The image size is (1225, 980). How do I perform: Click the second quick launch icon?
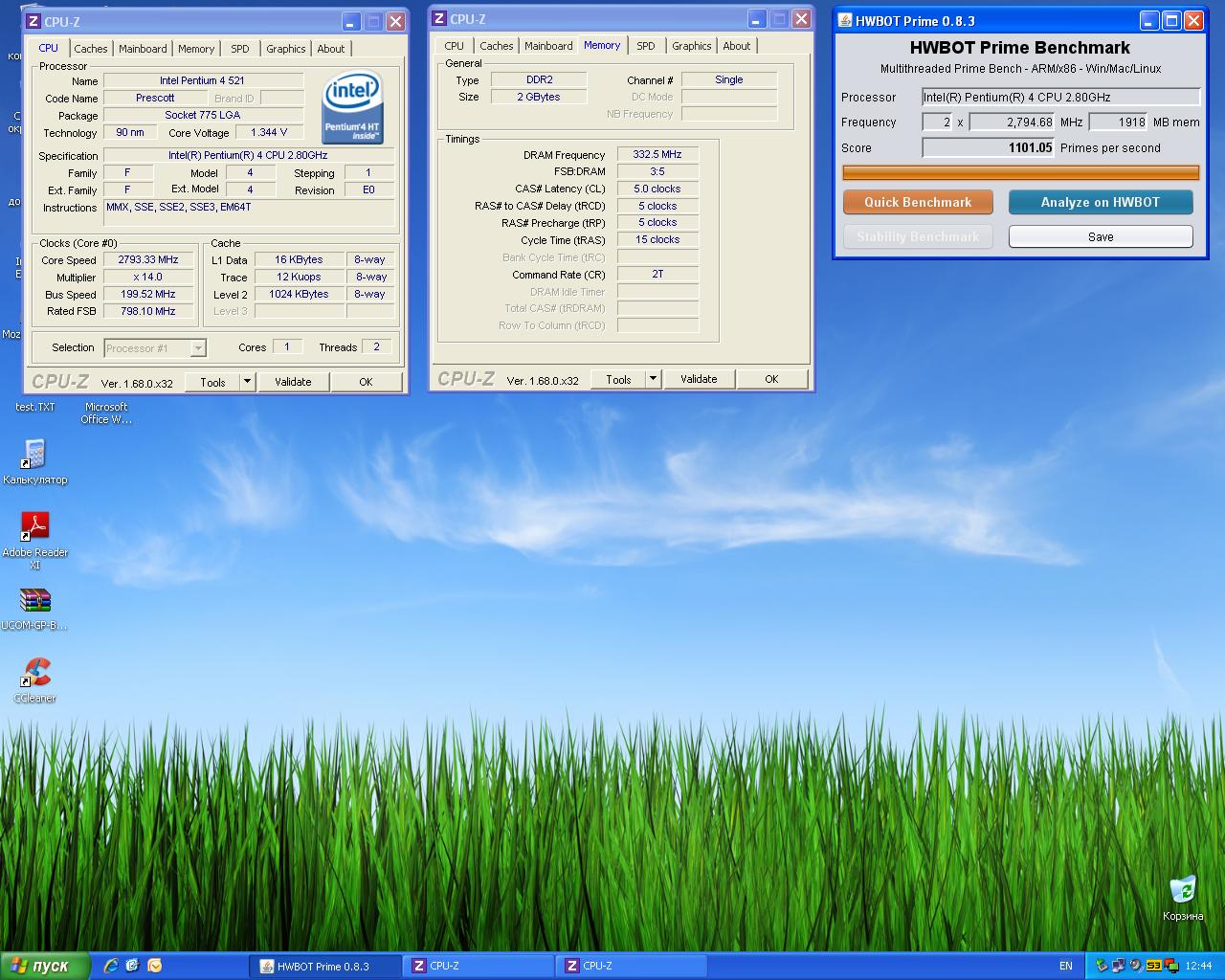132,966
